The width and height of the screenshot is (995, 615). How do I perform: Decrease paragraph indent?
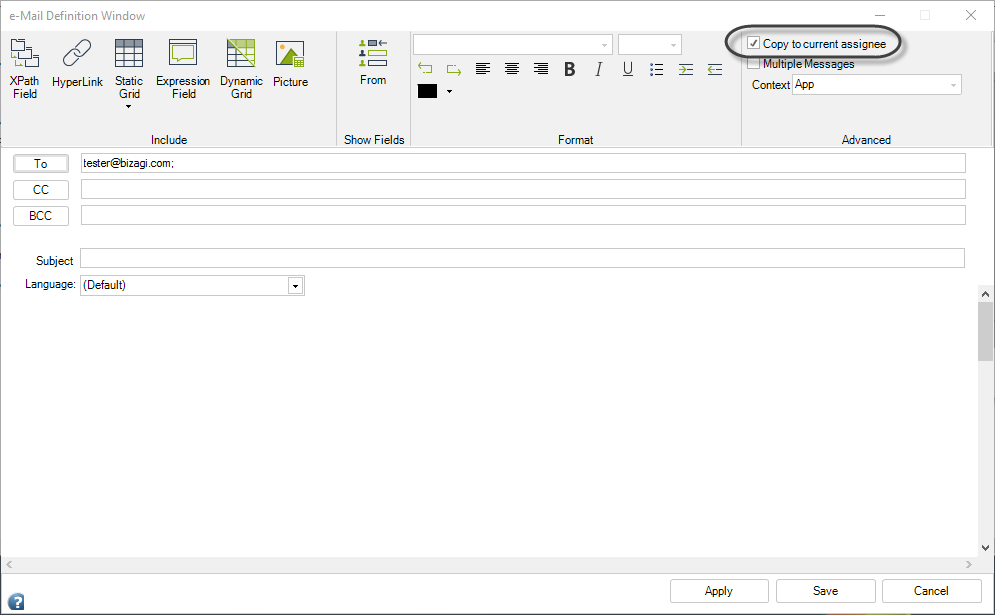715,69
